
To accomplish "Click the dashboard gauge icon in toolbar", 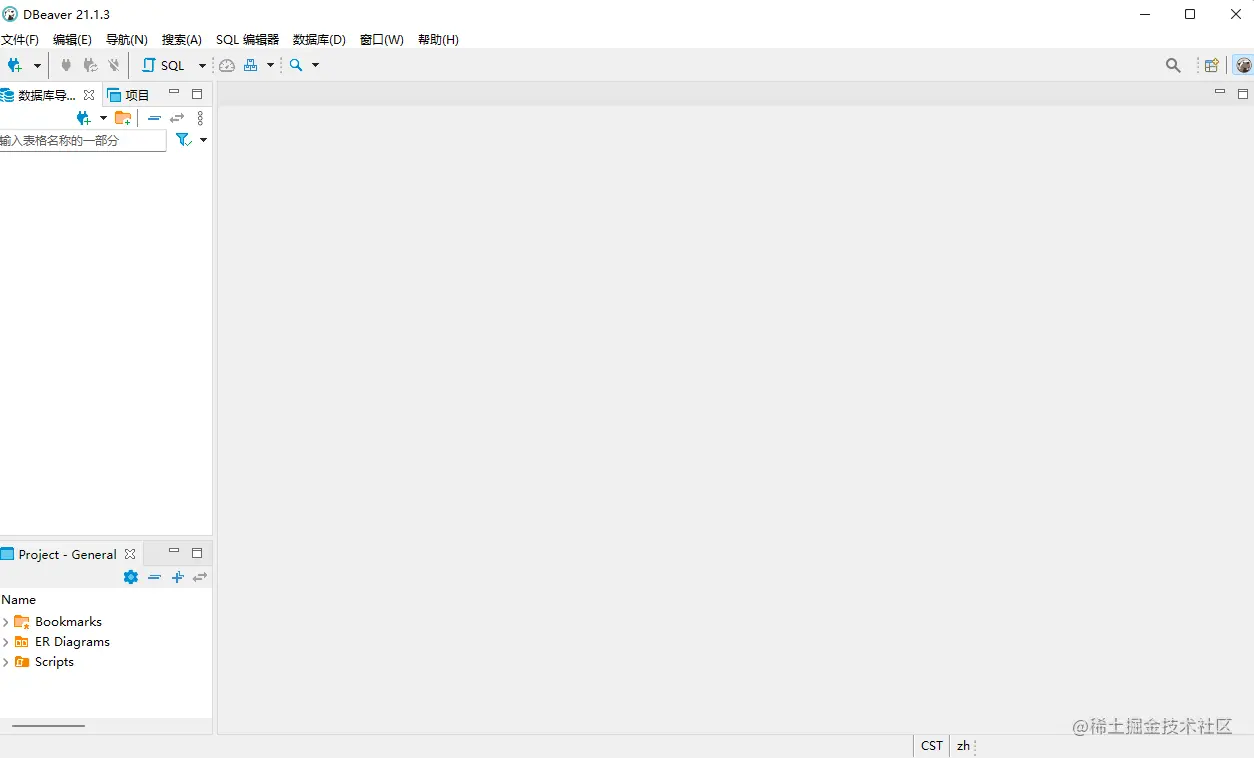I will click(226, 65).
